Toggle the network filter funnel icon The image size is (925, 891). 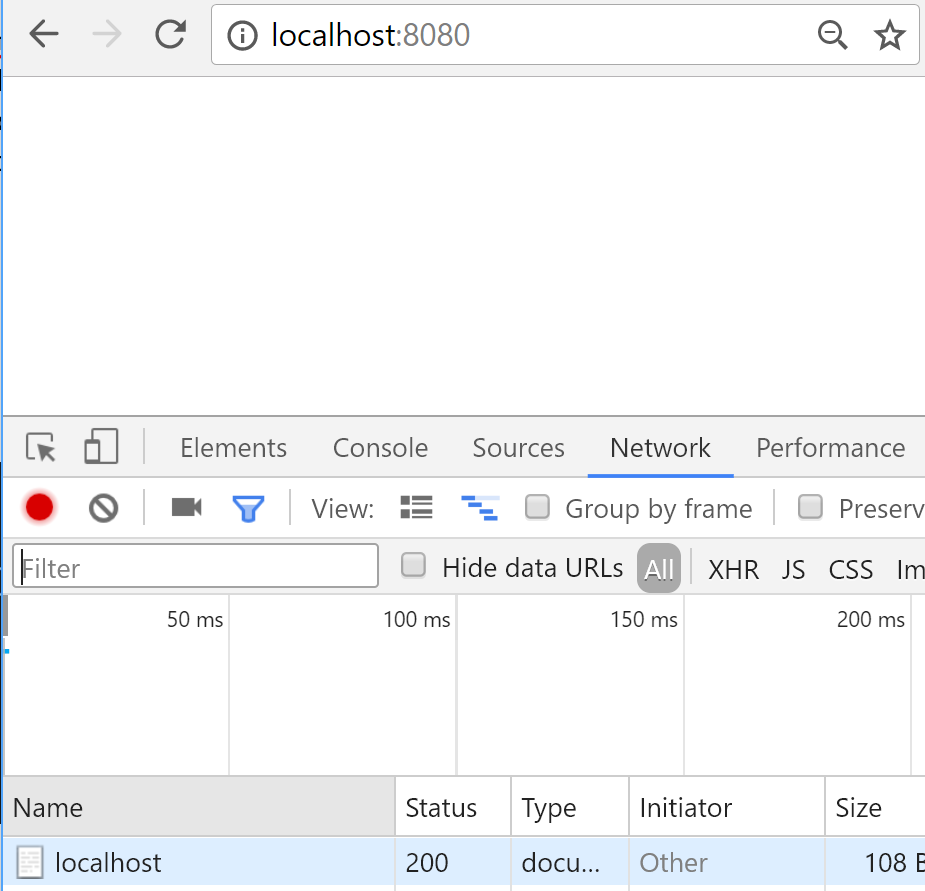(x=248, y=509)
